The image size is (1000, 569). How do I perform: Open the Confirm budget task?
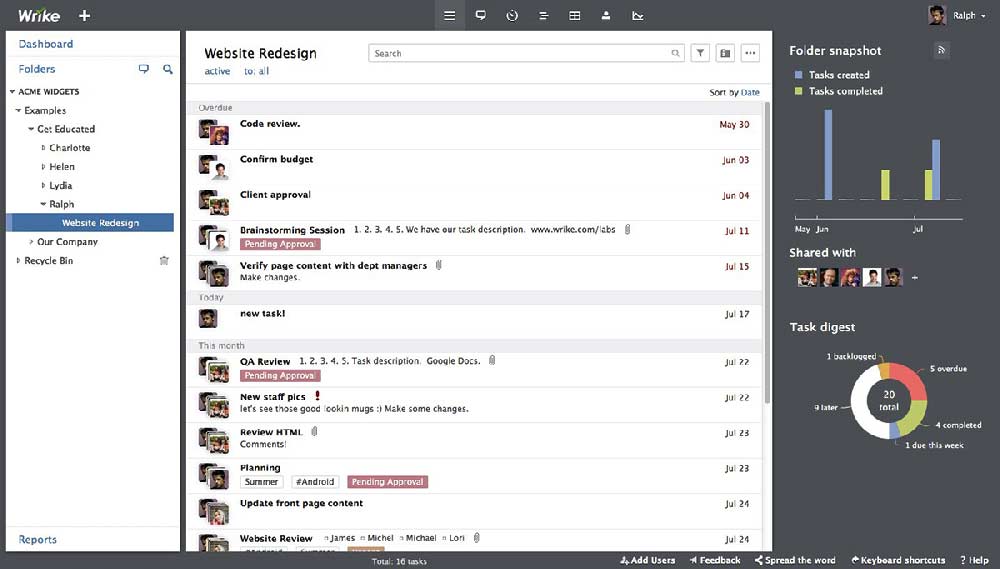tap(276, 159)
